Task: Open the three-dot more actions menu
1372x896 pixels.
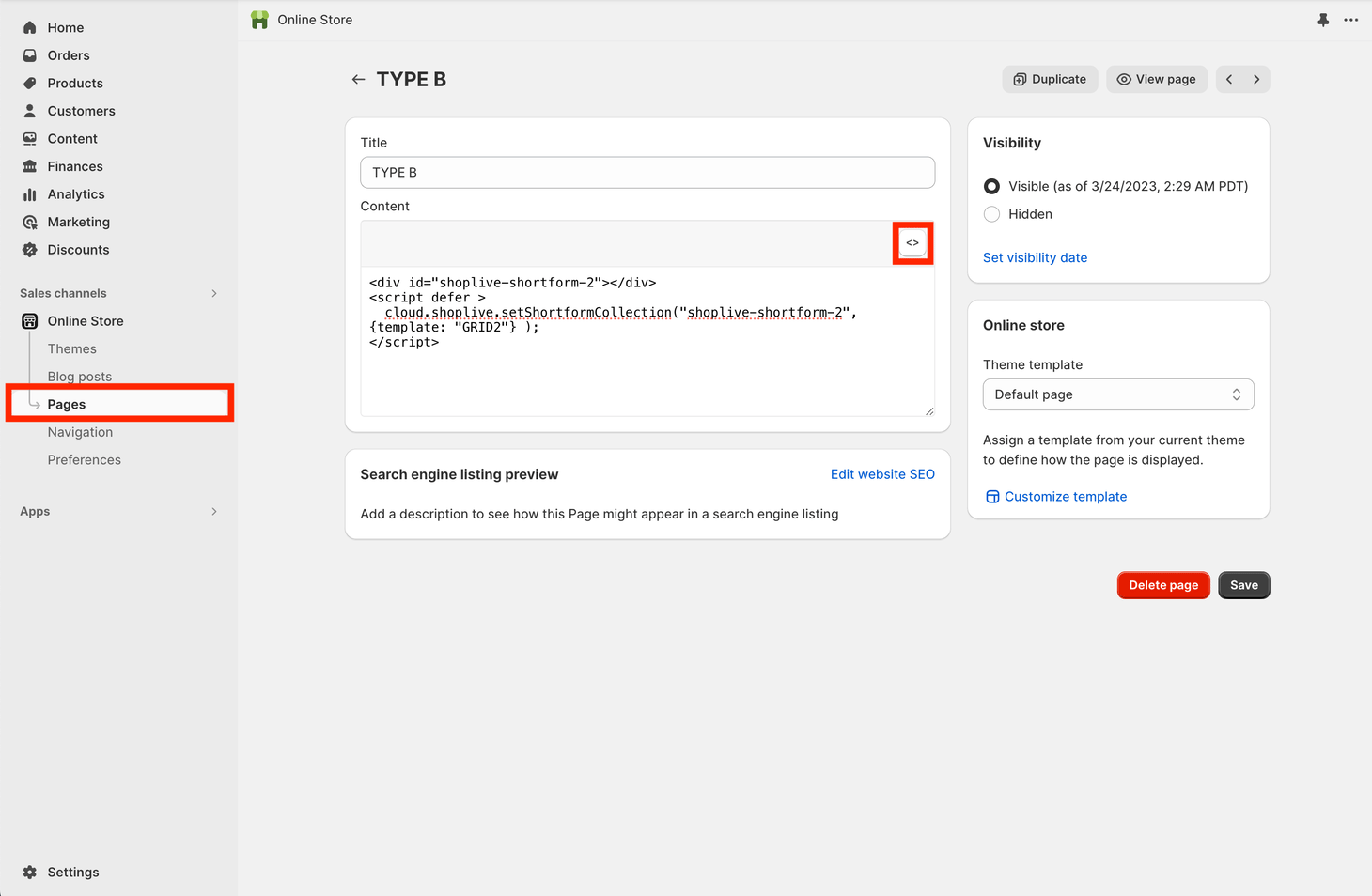Action: 1351,20
